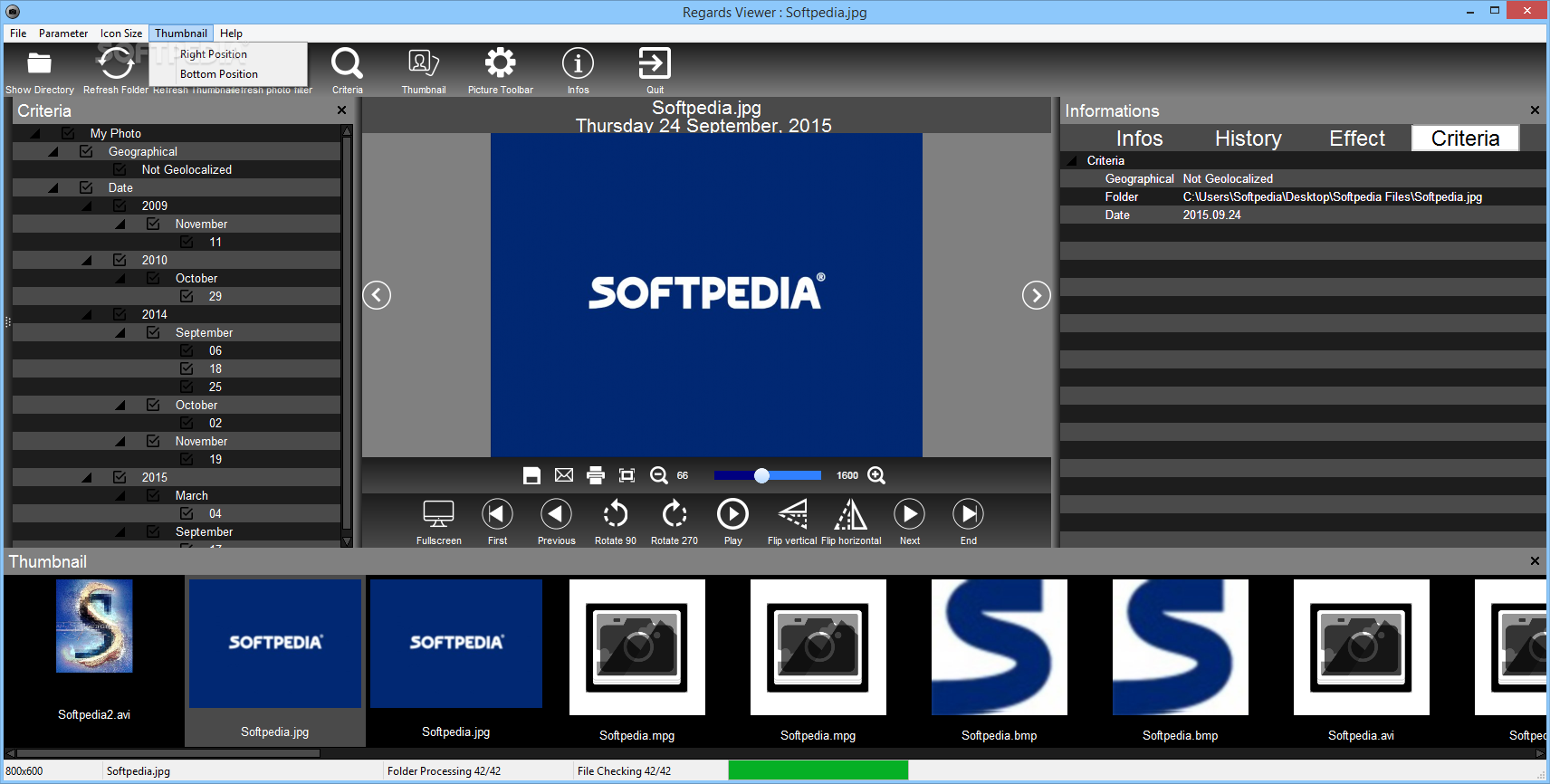This screenshot has width=1550, height=784.
Task: Collapse the 2010 tree node
Action: tap(87, 261)
